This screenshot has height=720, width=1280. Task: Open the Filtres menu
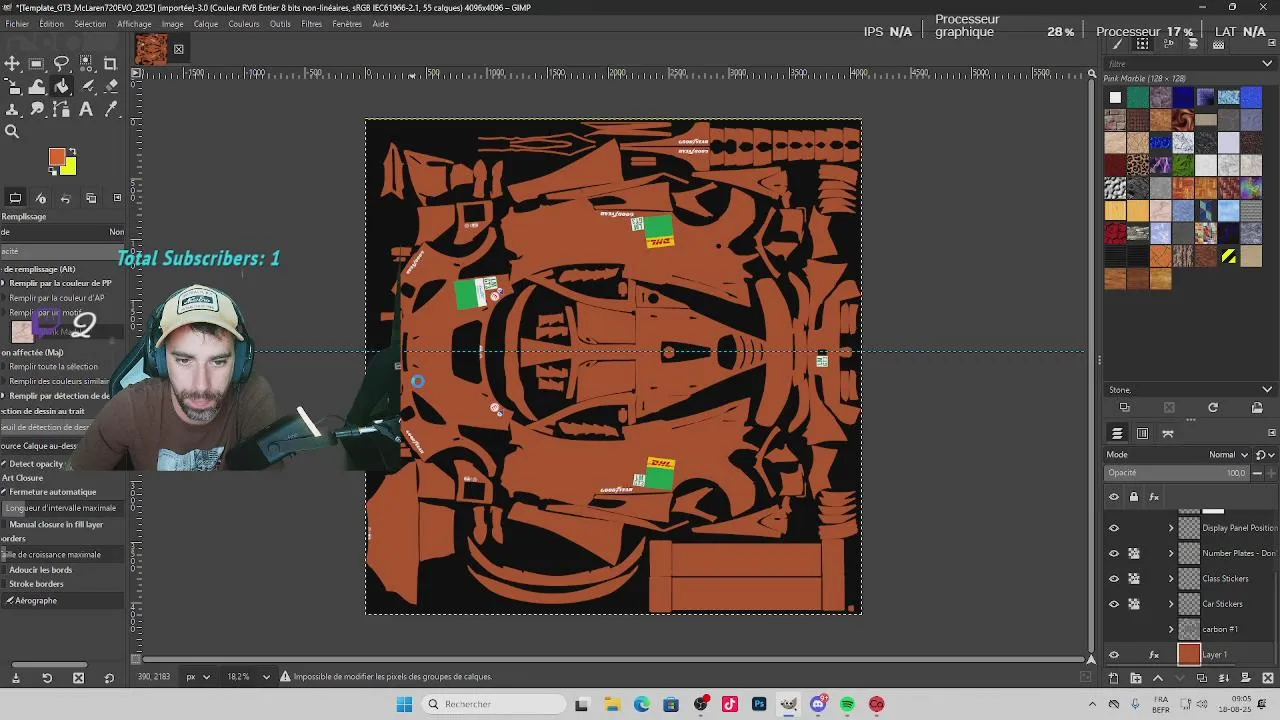[x=312, y=24]
